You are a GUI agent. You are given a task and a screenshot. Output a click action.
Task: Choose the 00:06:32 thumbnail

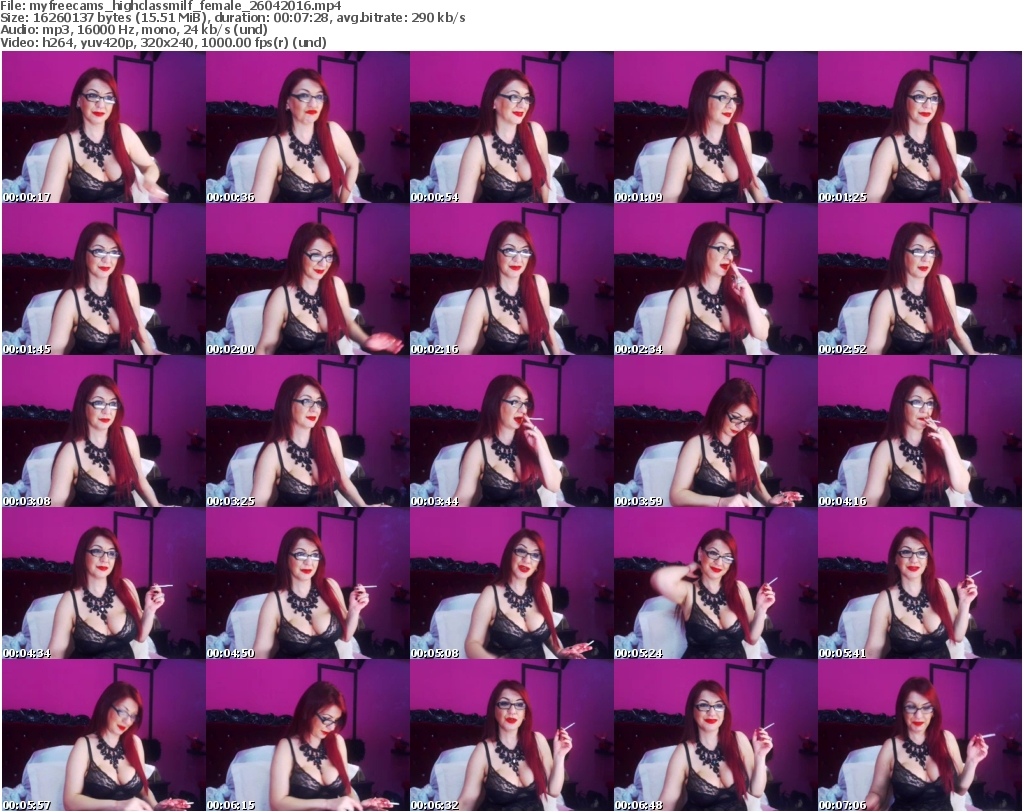tap(511, 735)
